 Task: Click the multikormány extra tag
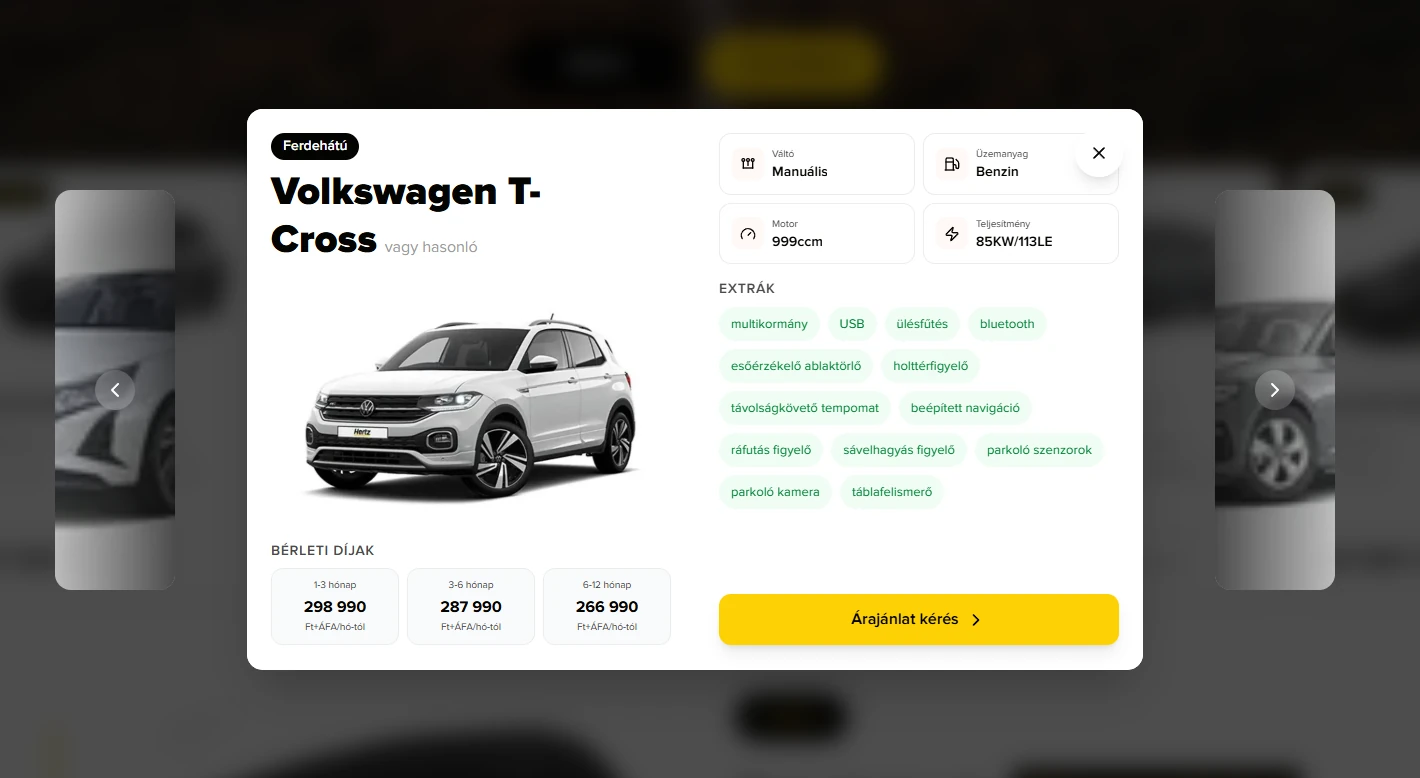769,324
